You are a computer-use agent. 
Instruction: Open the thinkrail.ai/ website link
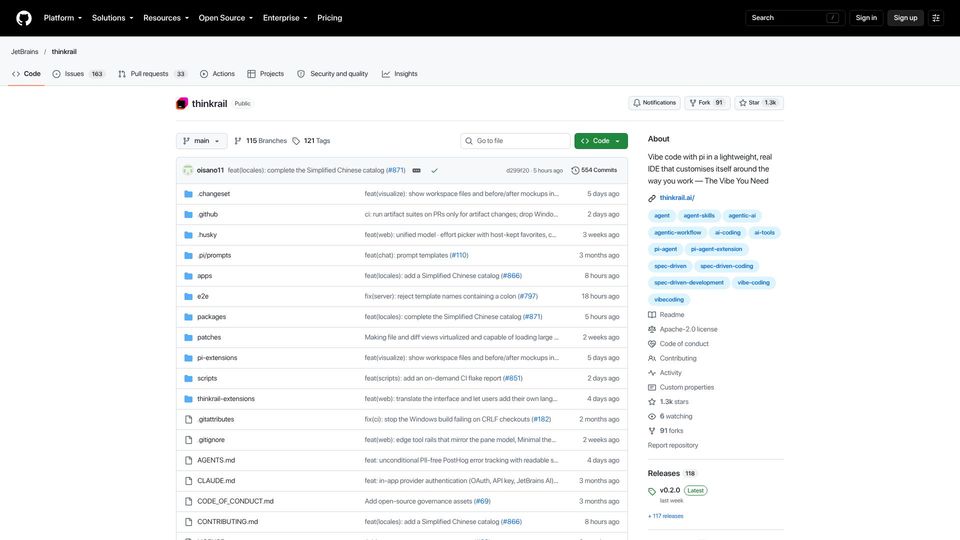click(677, 198)
